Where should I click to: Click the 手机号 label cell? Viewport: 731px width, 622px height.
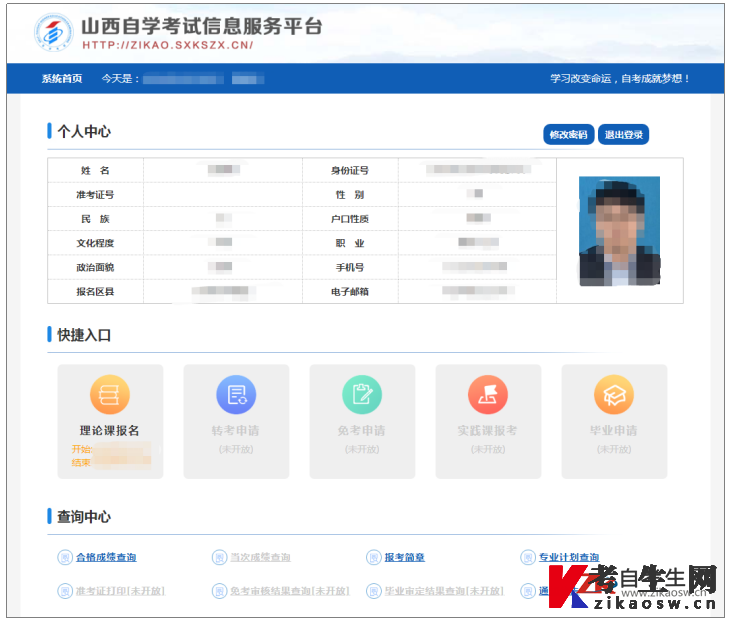coord(350,267)
